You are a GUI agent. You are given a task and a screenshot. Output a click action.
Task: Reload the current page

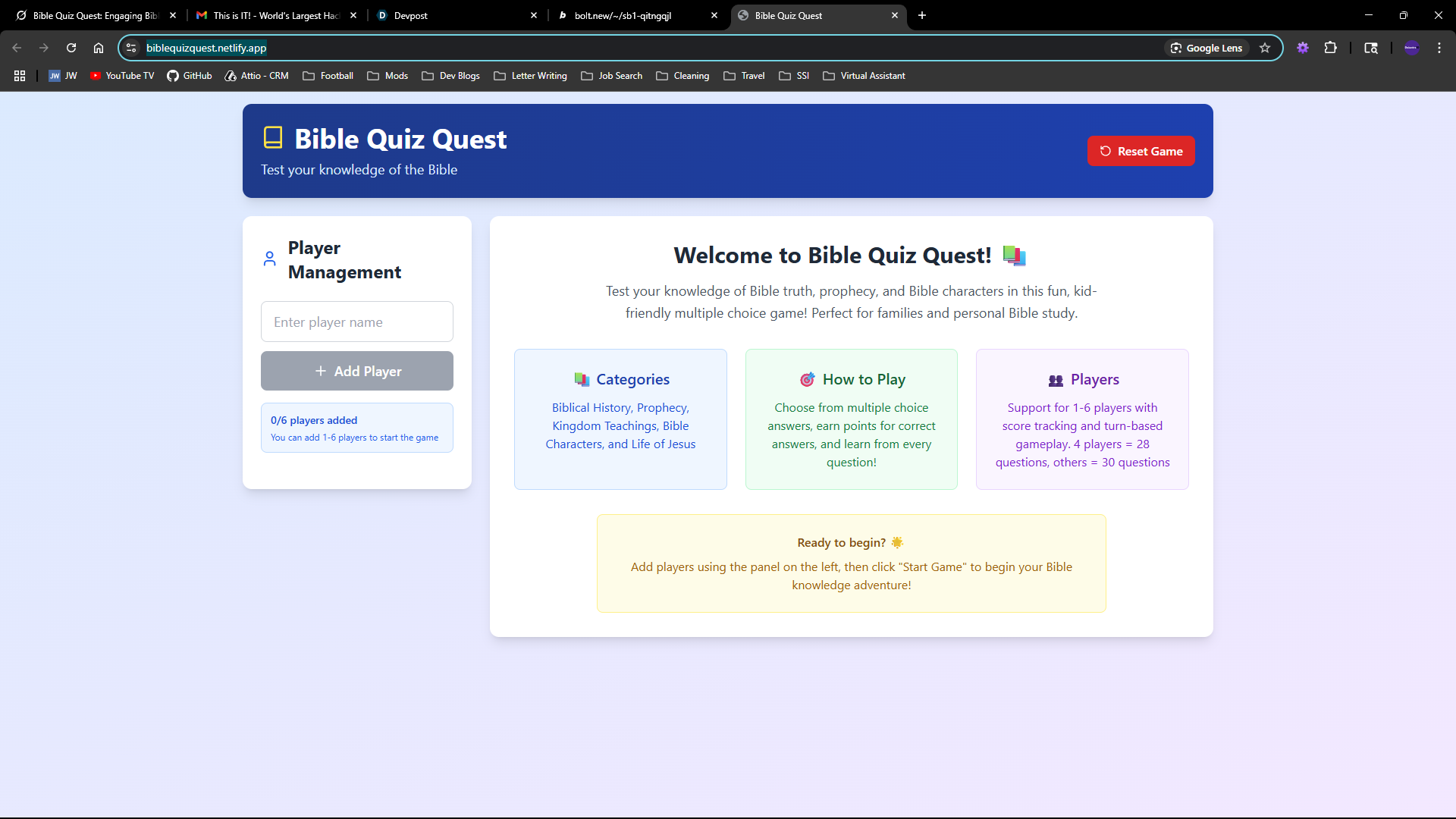[71, 47]
